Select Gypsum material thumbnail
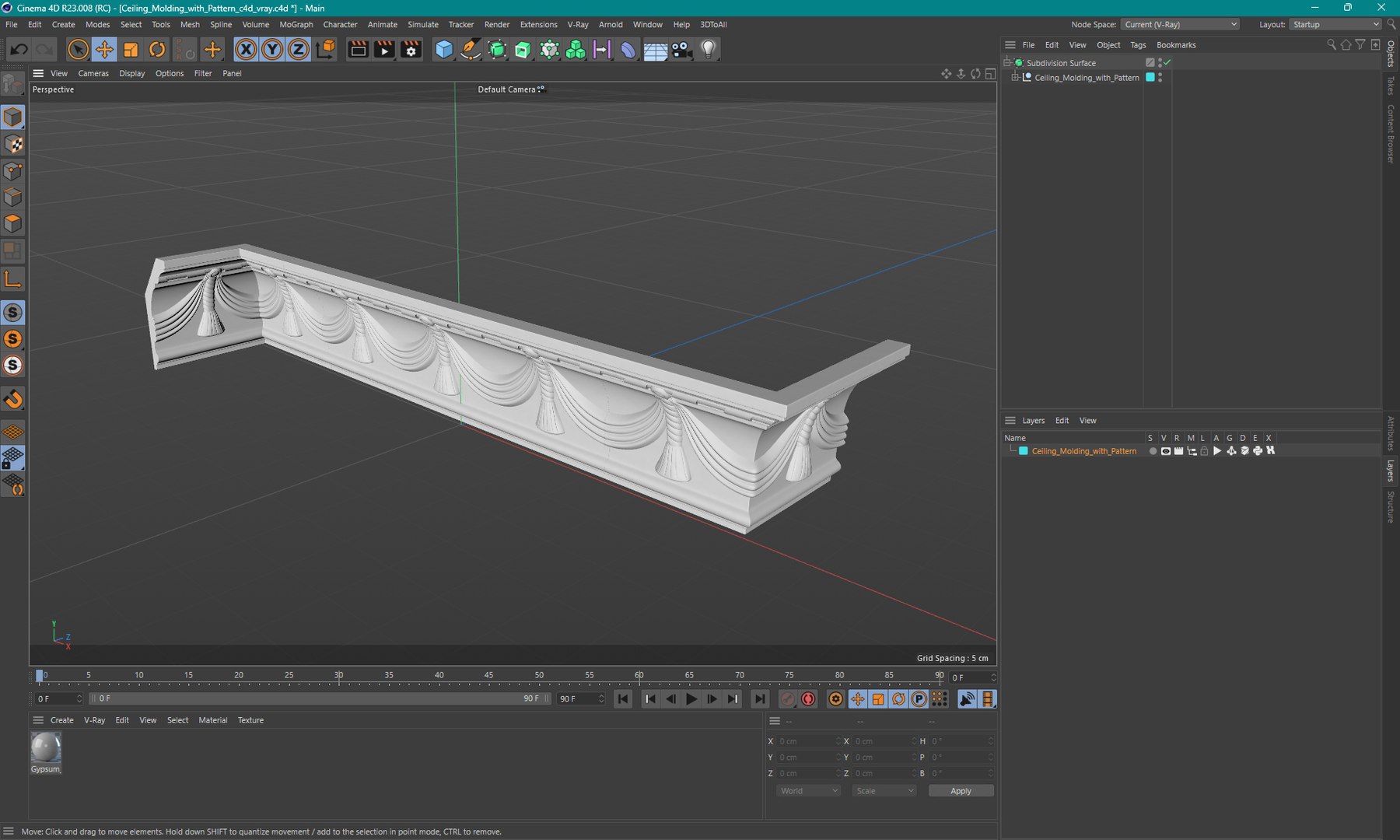The width and height of the screenshot is (1400, 840). pyautogui.click(x=46, y=748)
